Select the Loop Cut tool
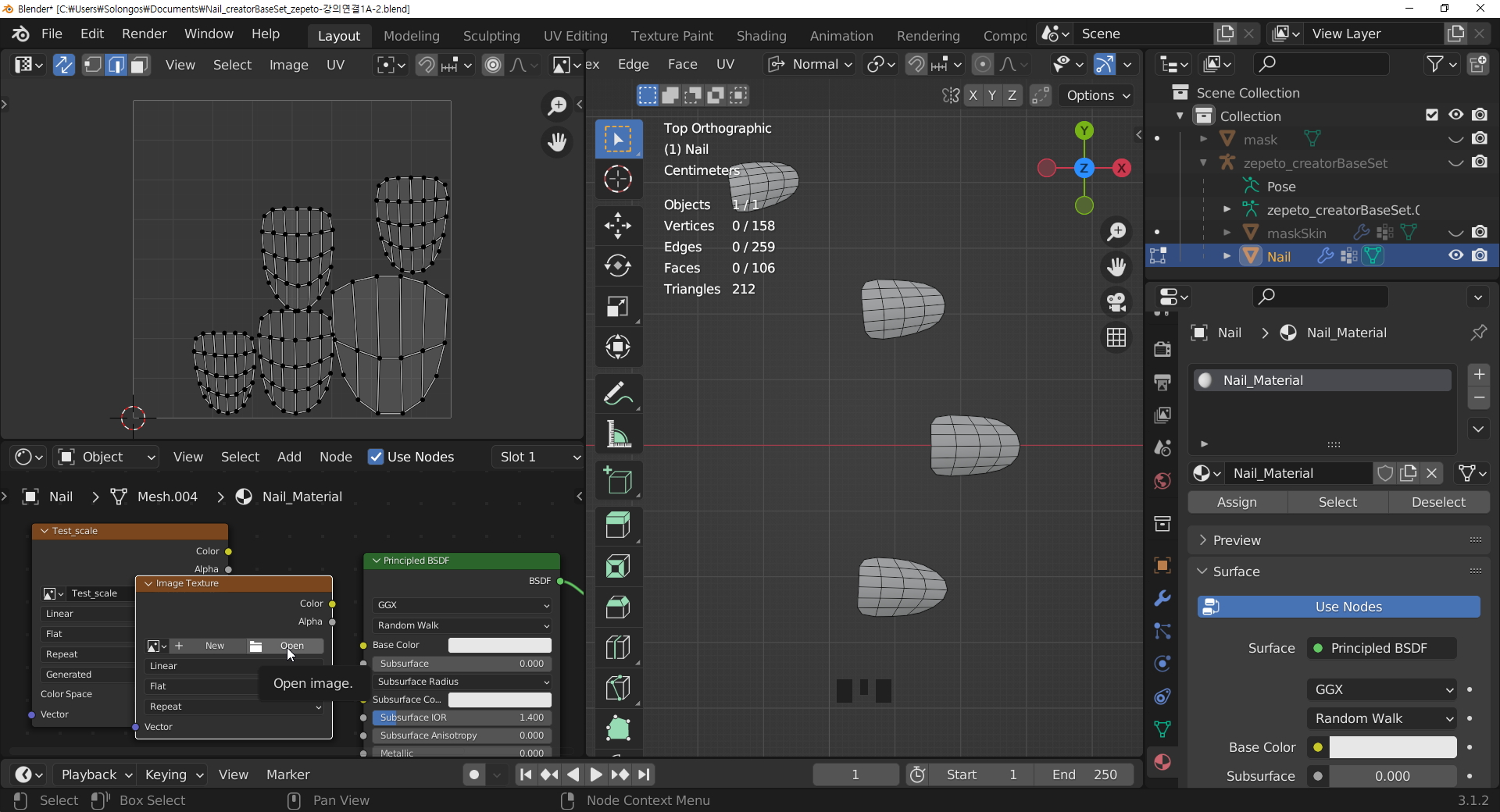Image resolution: width=1500 pixels, height=812 pixels. [x=618, y=647]
